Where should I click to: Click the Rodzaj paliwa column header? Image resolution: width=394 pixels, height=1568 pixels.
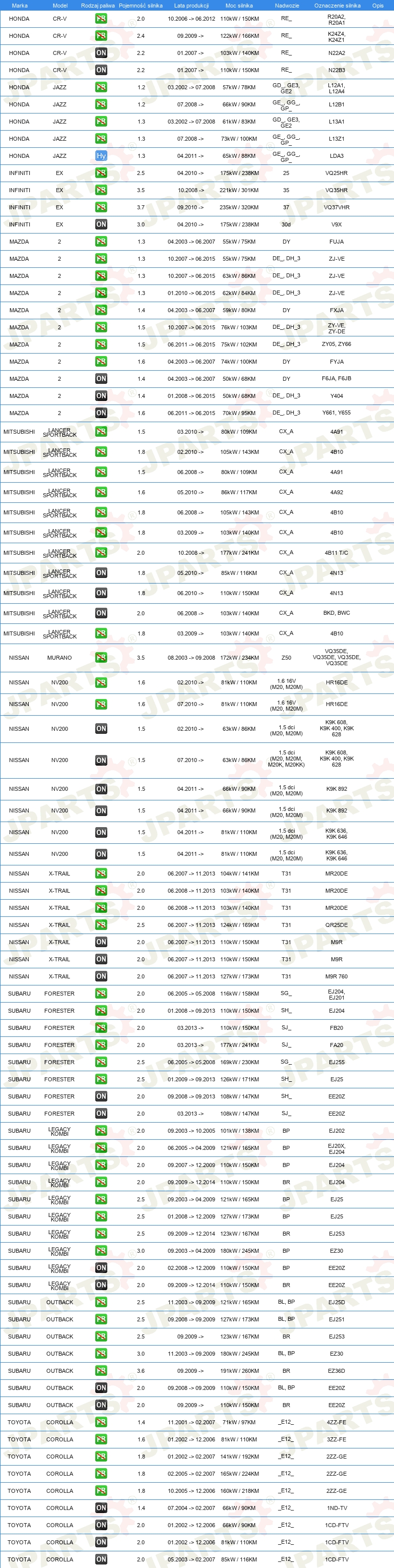98,6
